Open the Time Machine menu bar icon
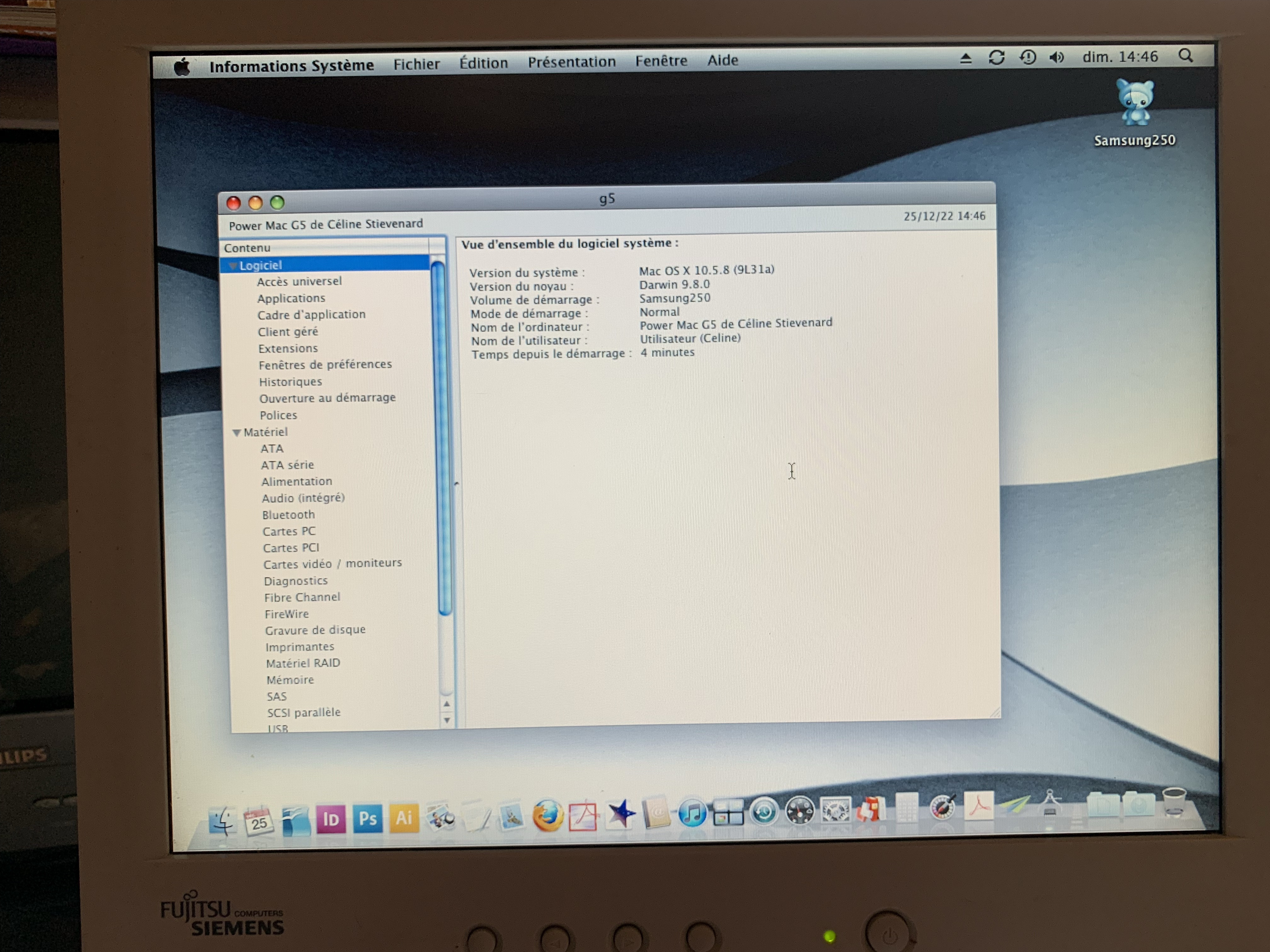The image size is (1270, 952). coord(1027,57)
